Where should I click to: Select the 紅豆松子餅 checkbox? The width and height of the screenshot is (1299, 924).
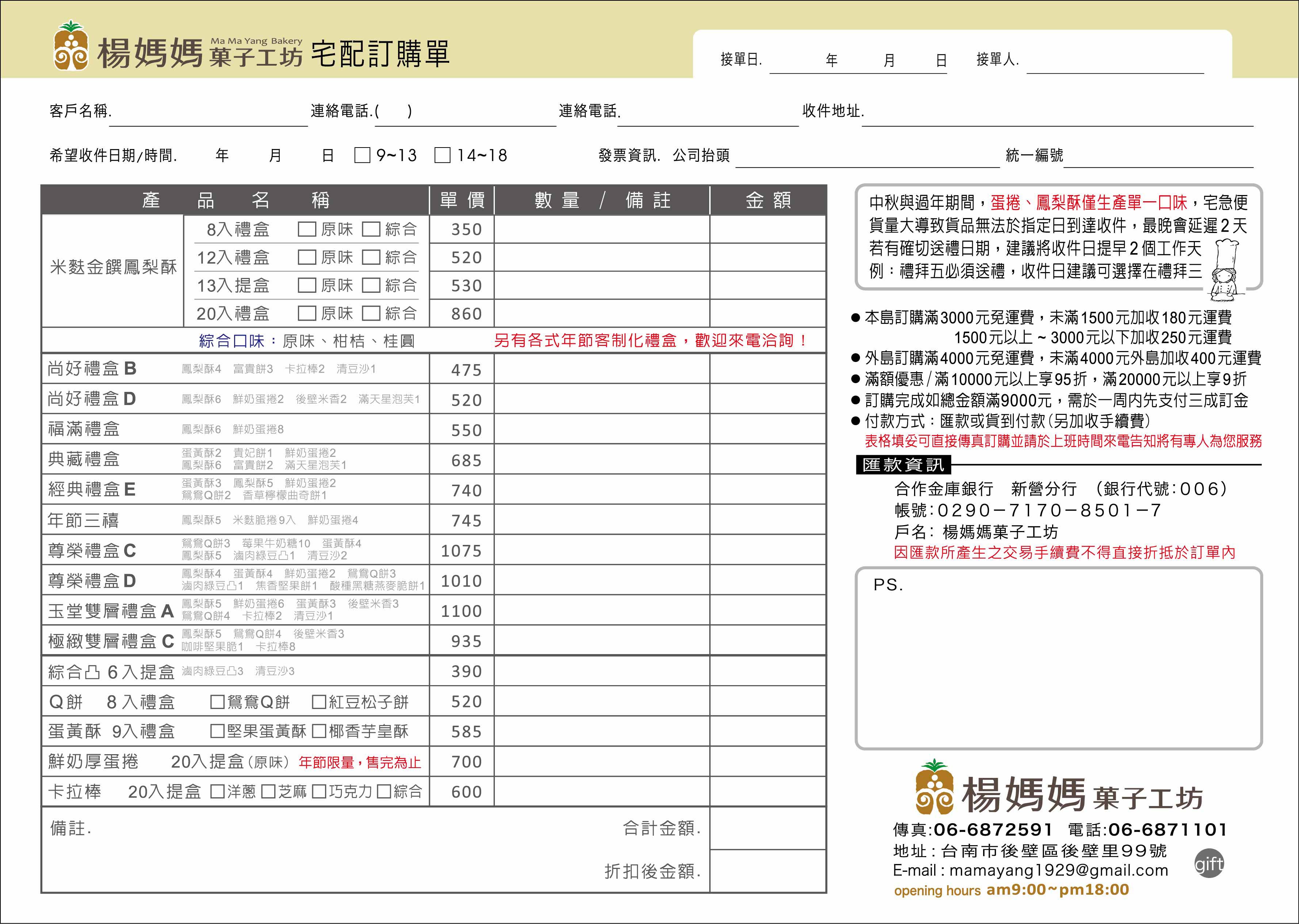pyautogui.click(x=319, y=702)
